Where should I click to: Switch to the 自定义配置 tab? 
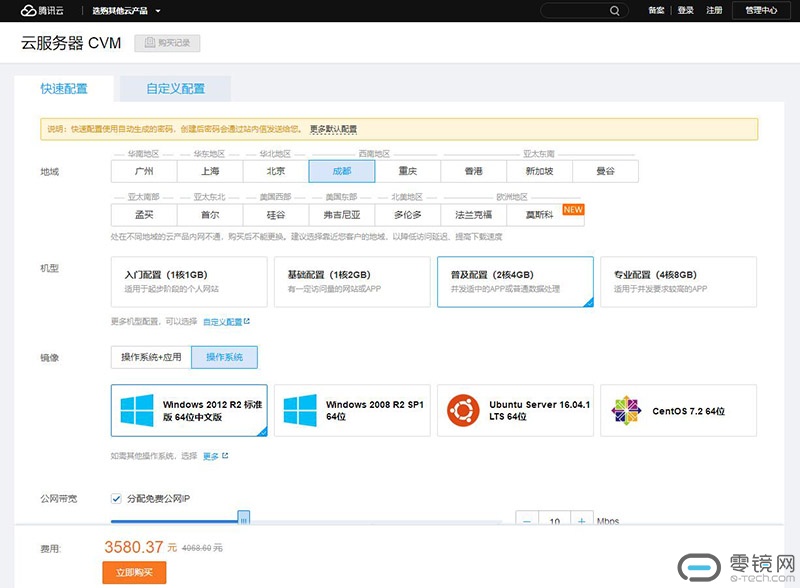coord(176,89)
